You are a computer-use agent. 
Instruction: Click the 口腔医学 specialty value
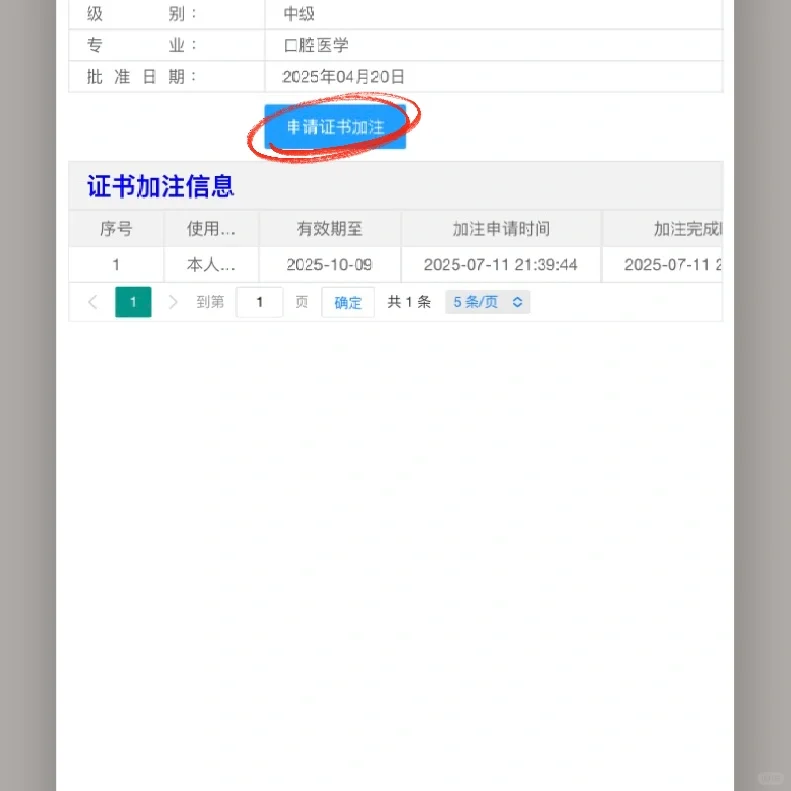316,45
